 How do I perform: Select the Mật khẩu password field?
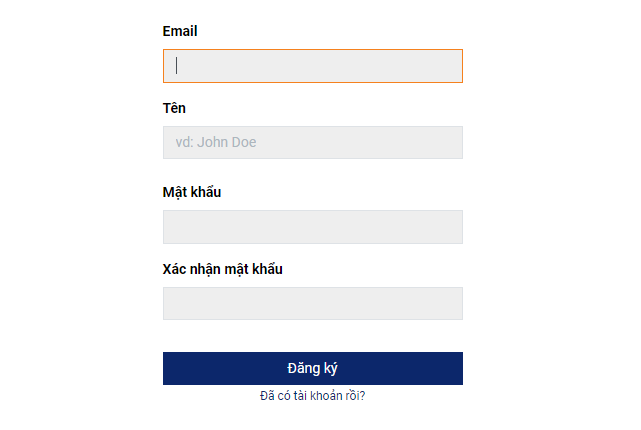click(x=312, y=227)
